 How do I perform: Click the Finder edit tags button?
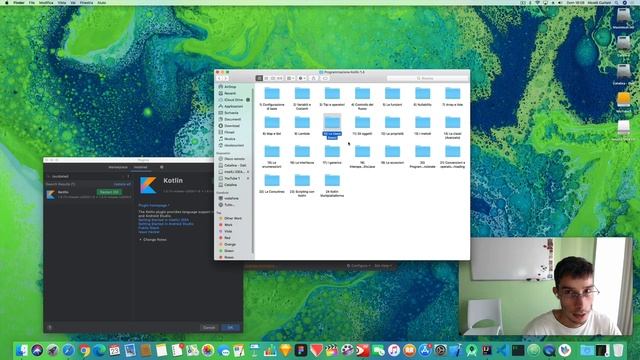[325, 78]
